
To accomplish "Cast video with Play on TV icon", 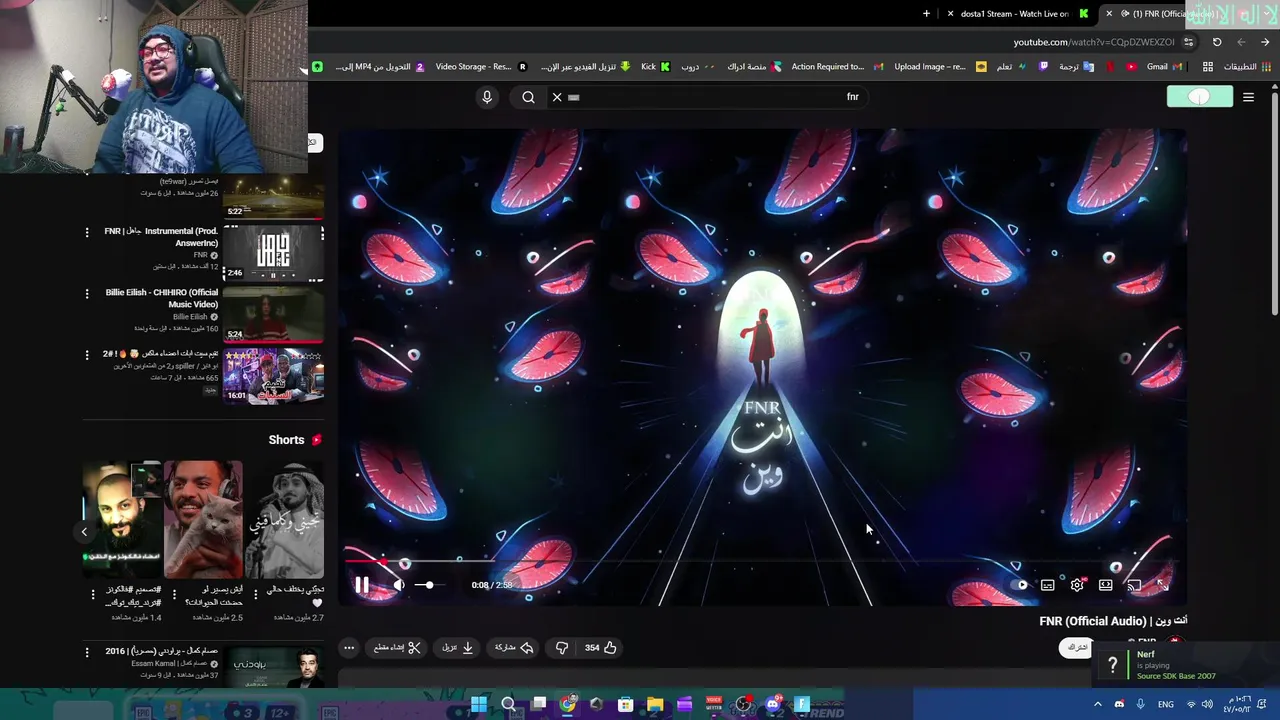I will (1134, 585).
